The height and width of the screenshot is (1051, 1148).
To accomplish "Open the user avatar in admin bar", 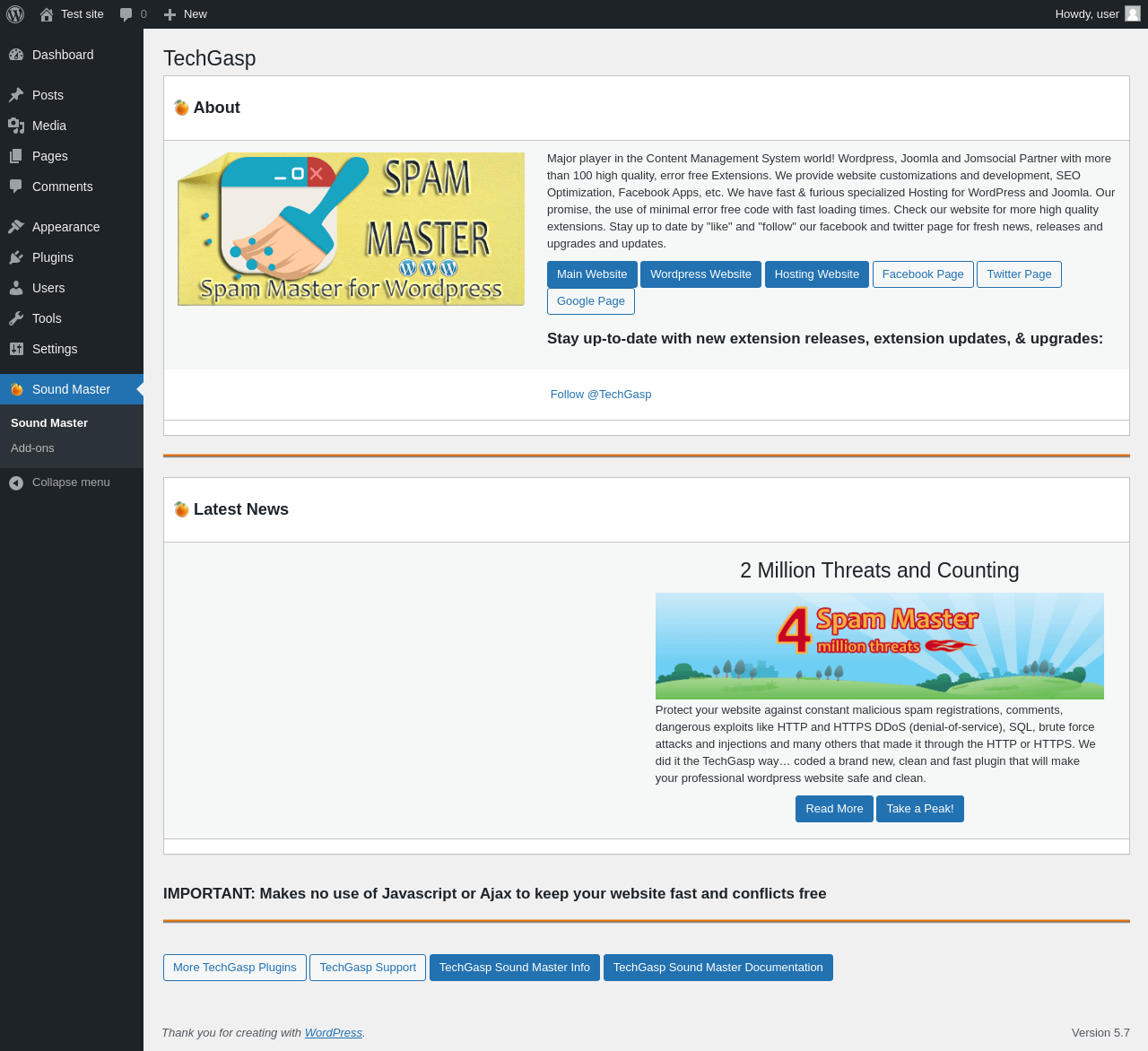I will click(1133, 13).
